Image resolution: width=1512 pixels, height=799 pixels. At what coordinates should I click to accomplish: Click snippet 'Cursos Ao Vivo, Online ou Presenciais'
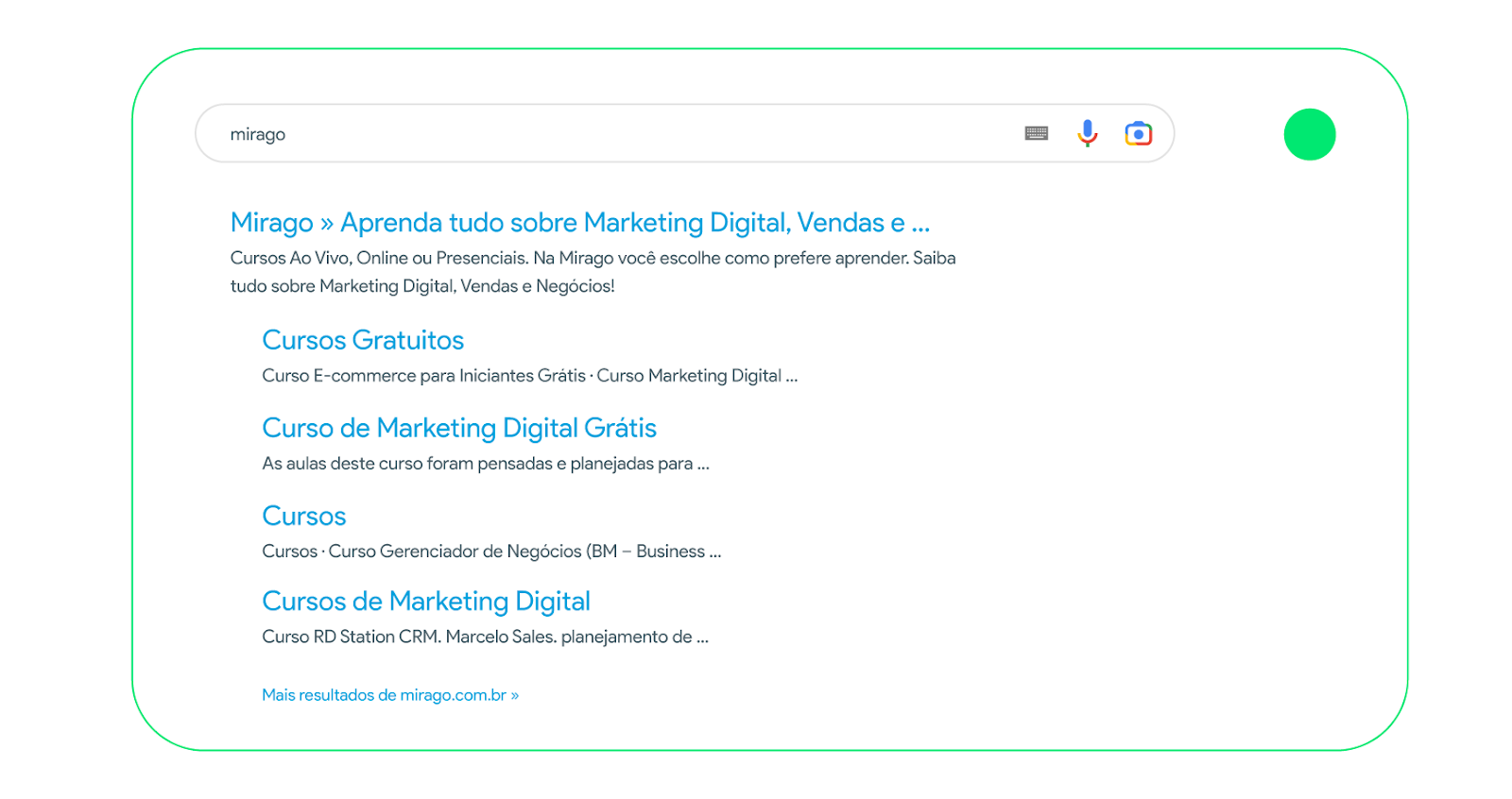(x=379, y=258)
